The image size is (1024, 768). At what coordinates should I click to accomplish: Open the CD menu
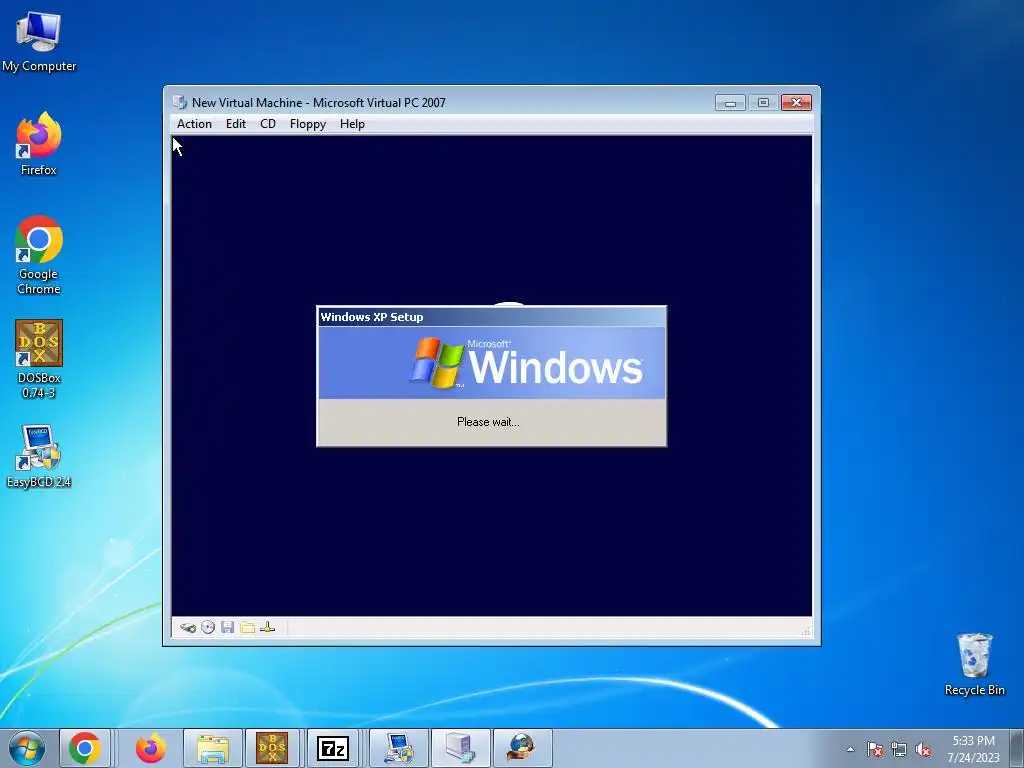coord(268,123)
